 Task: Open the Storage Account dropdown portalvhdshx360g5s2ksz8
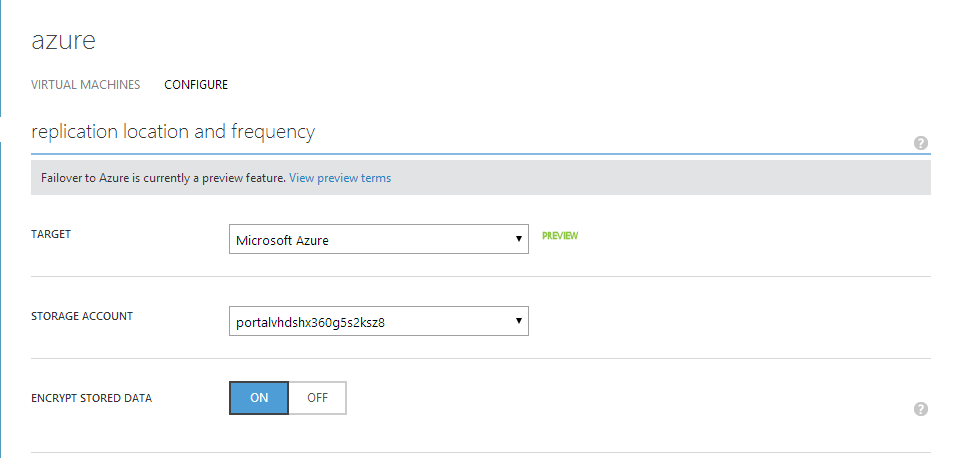click(x=370, y=321)
